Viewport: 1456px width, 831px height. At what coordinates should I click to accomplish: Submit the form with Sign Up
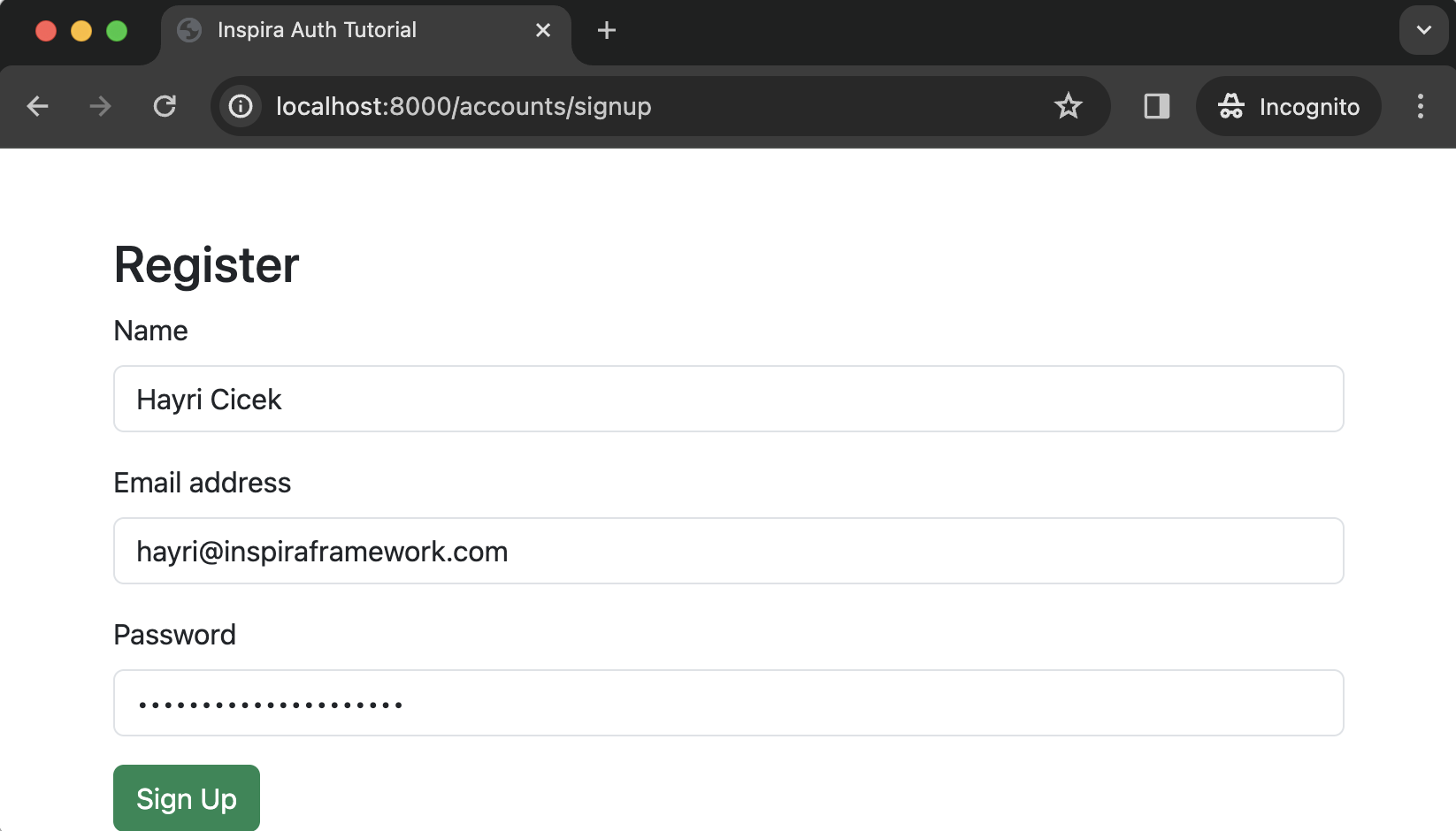187,798
